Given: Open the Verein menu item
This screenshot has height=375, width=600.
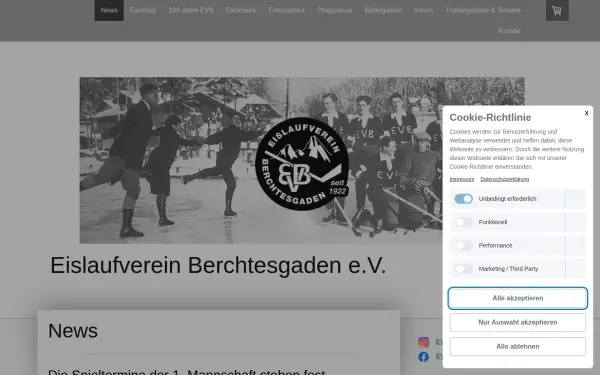Looking at the screenshot, I should [x=423, y=10].
